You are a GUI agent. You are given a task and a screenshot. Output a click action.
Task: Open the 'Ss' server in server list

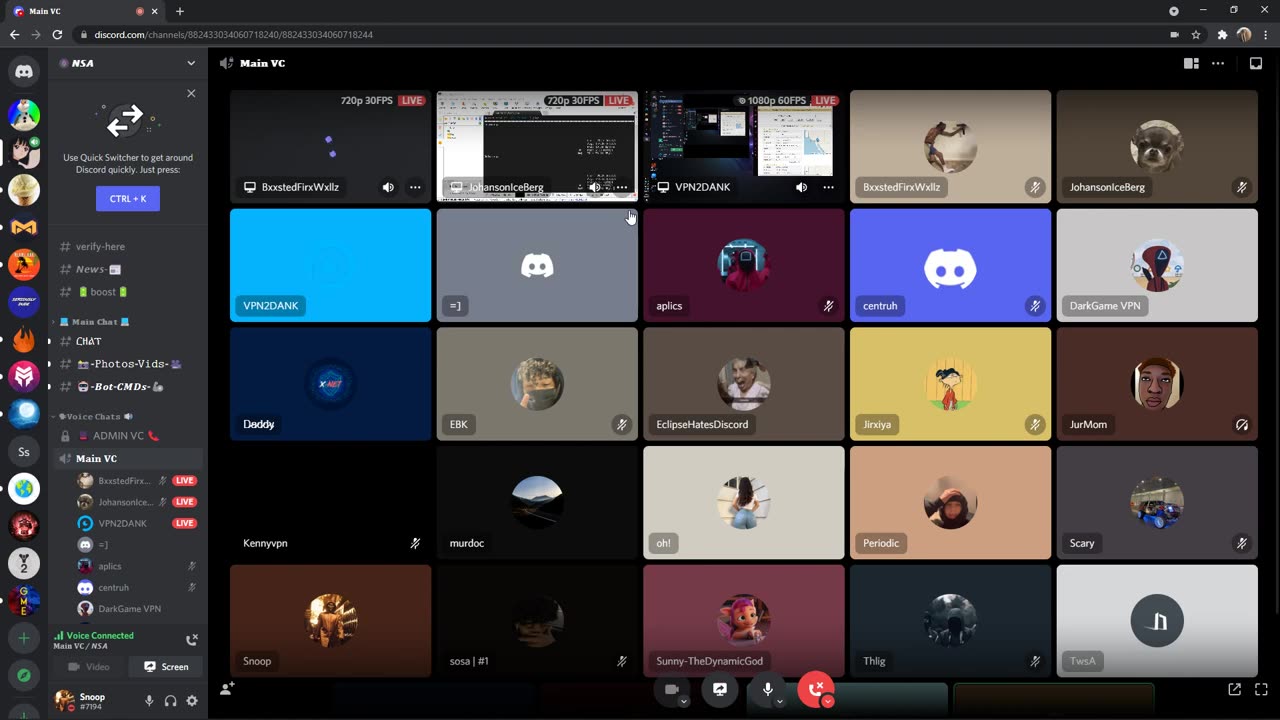click(x=24, y=452)
